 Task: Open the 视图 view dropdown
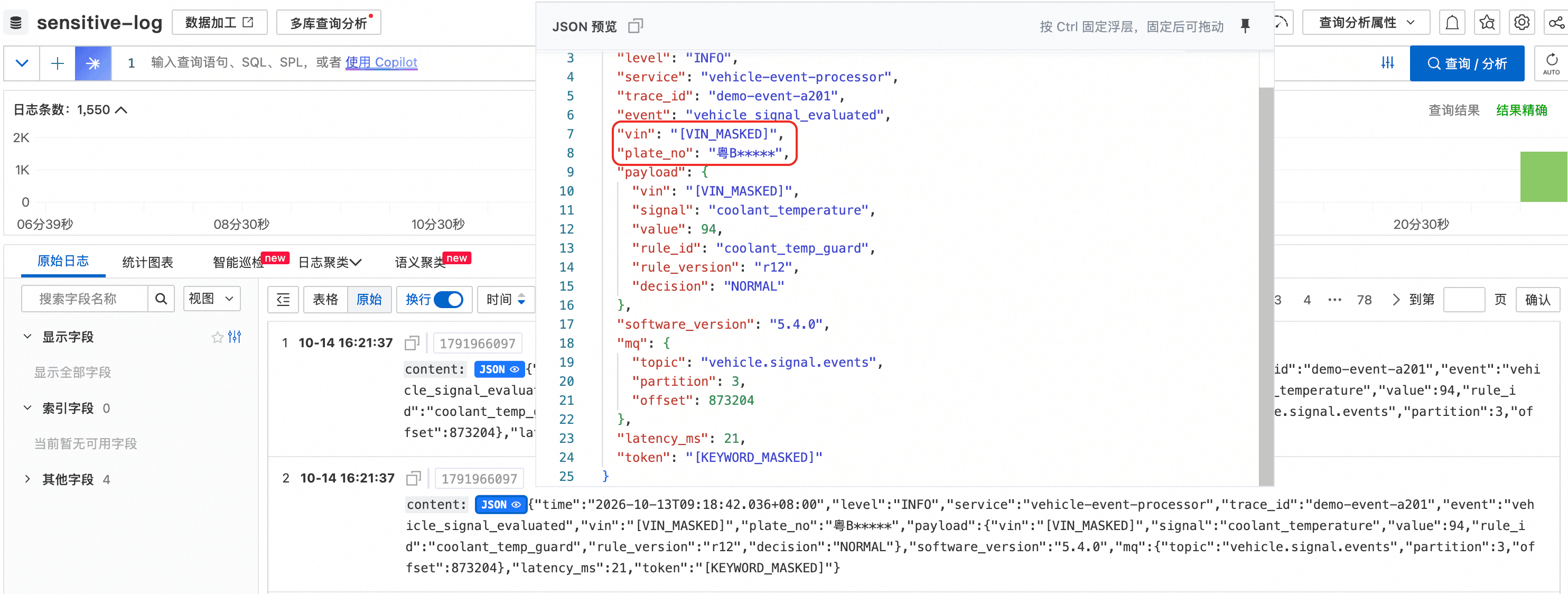tap(212, 299)
